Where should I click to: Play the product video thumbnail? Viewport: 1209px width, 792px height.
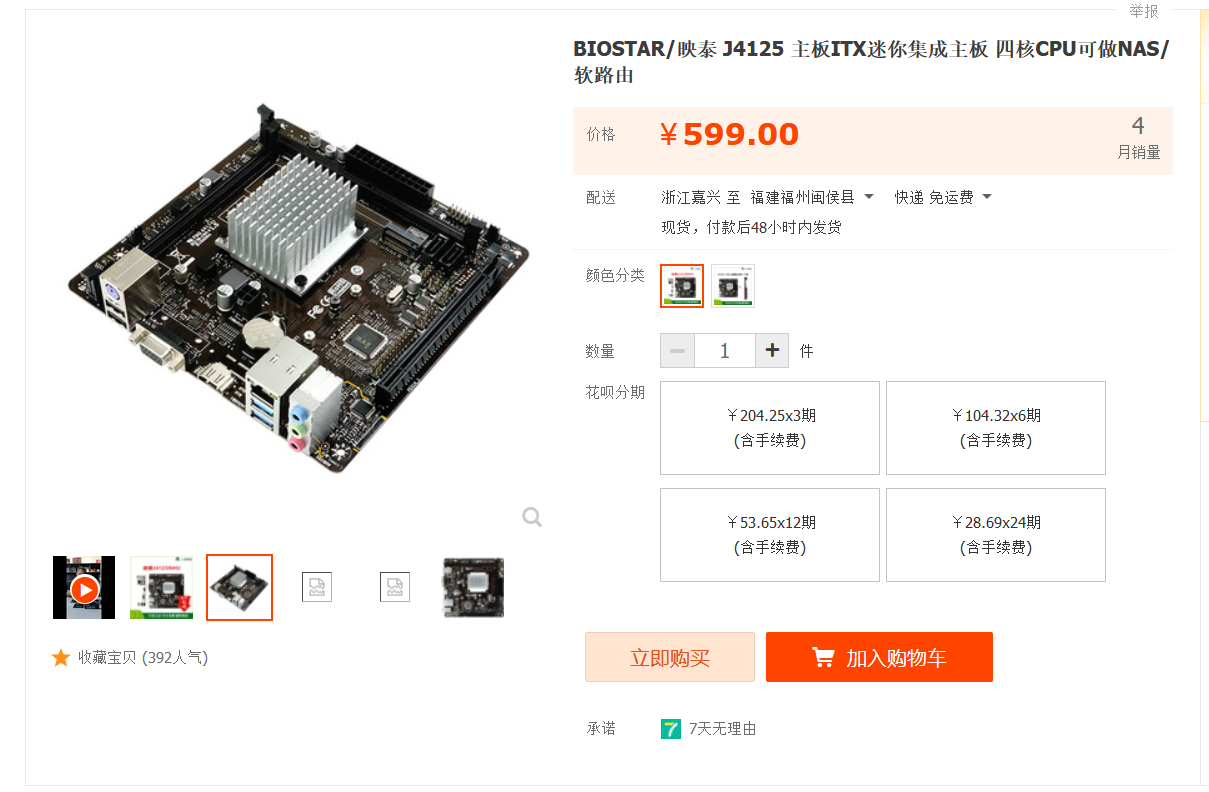point(84,588)
